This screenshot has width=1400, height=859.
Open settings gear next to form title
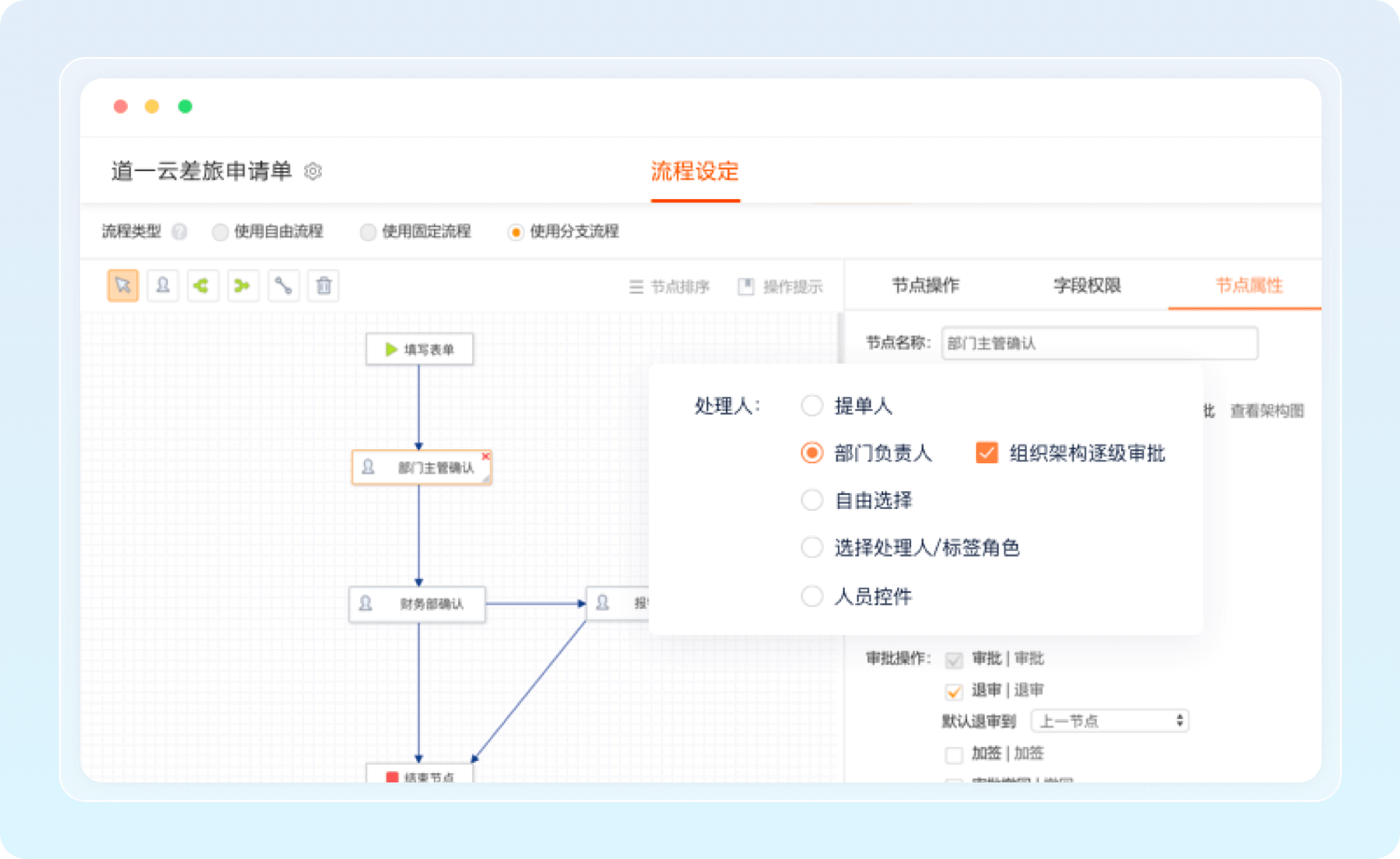[314, 172]
